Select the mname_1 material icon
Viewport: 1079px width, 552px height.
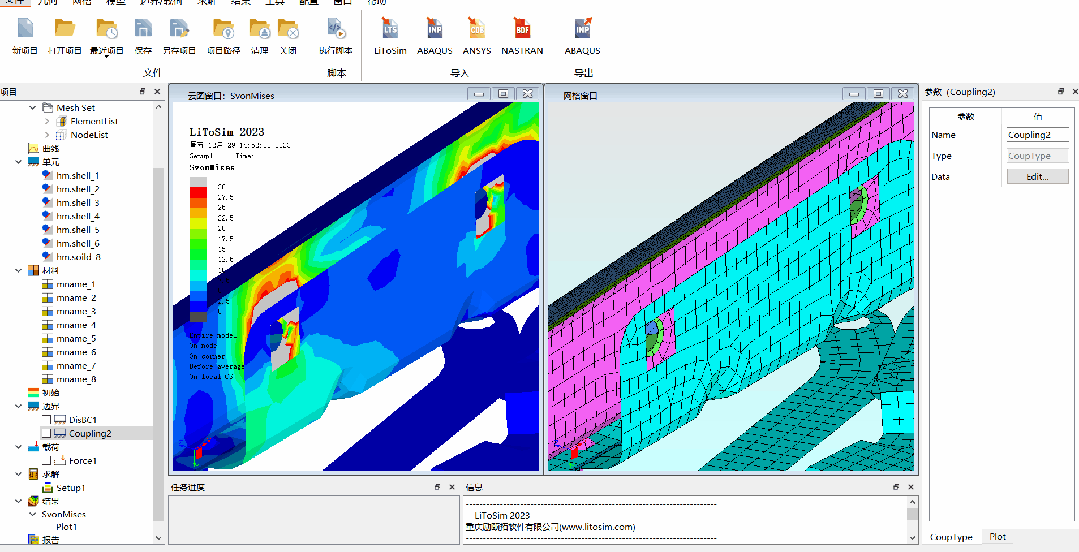[x=47, y=284]
